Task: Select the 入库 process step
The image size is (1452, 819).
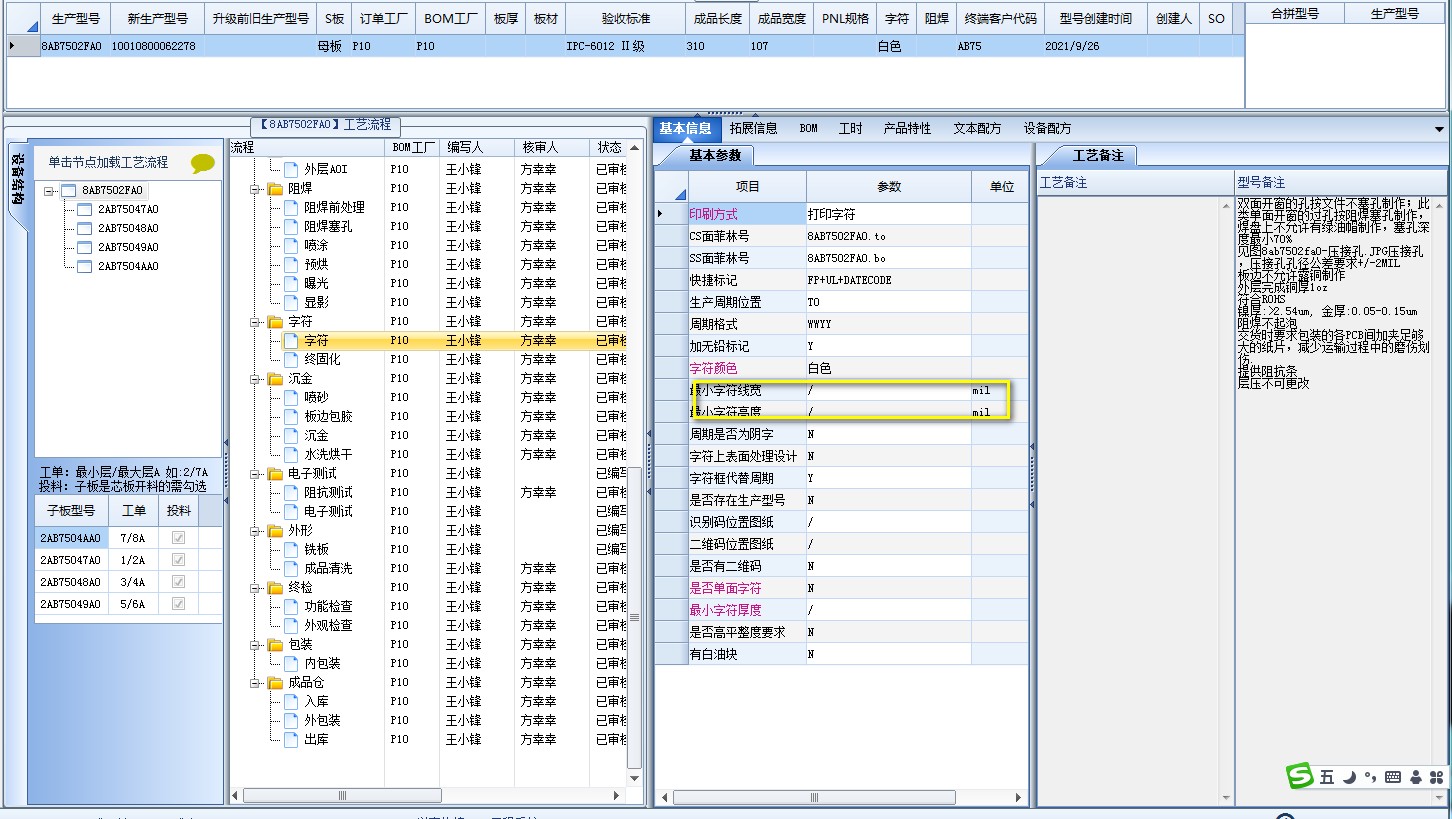Action: click(316, 701)
